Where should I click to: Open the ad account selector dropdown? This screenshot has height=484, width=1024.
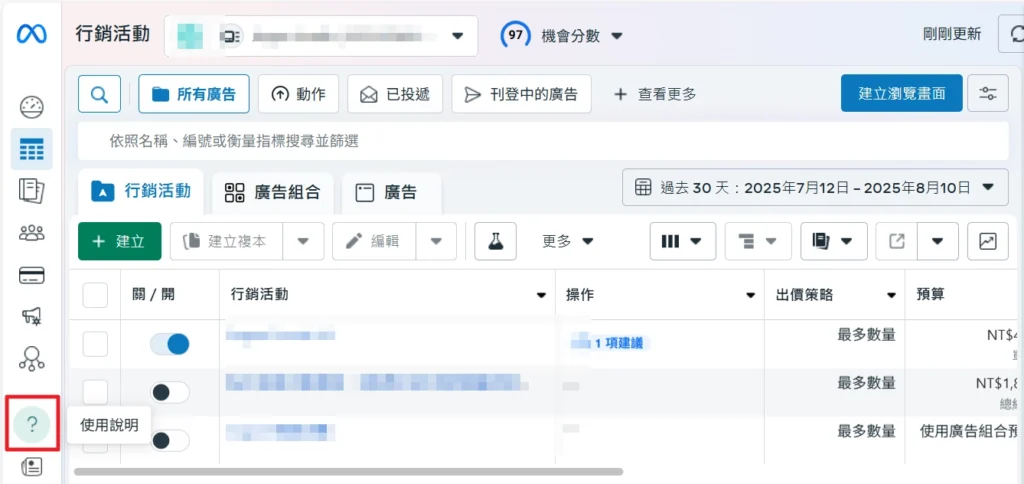click(x=321, y=35)
